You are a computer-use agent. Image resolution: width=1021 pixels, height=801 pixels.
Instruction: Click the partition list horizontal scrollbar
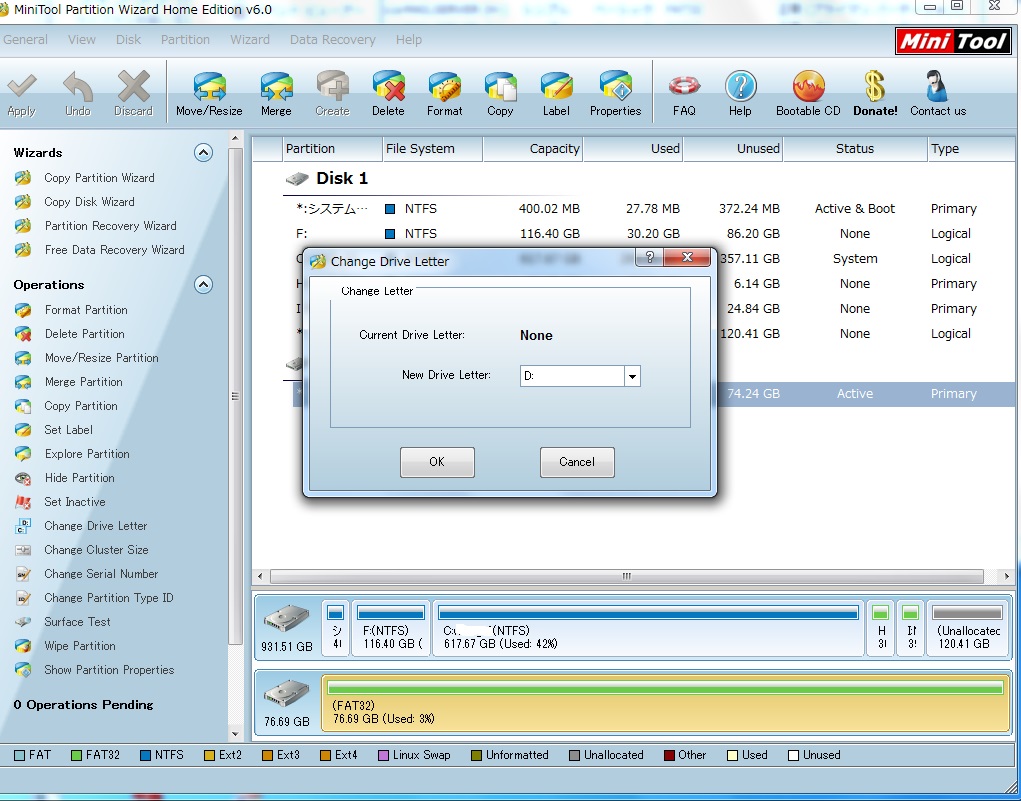tap(626, 576)
